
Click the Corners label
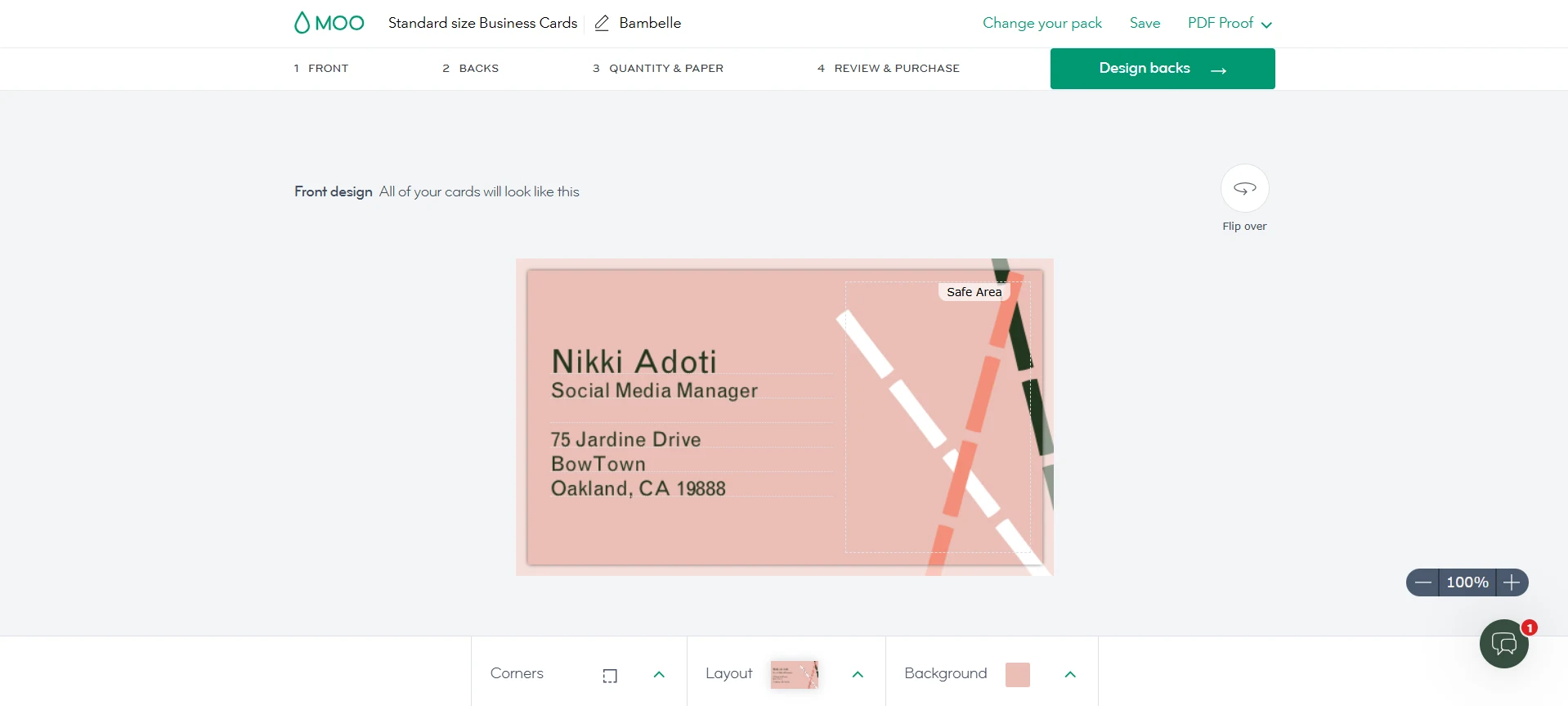pos(517,673)
